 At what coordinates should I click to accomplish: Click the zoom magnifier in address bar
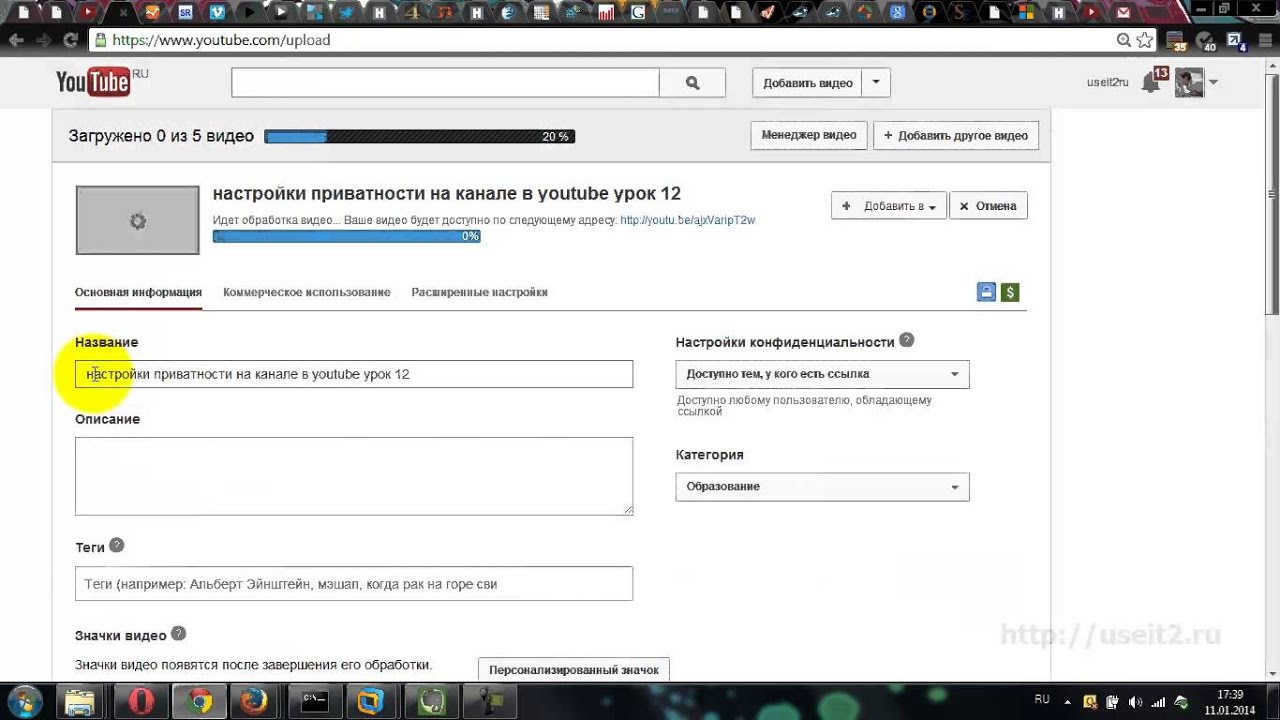tap(1124, 40)
